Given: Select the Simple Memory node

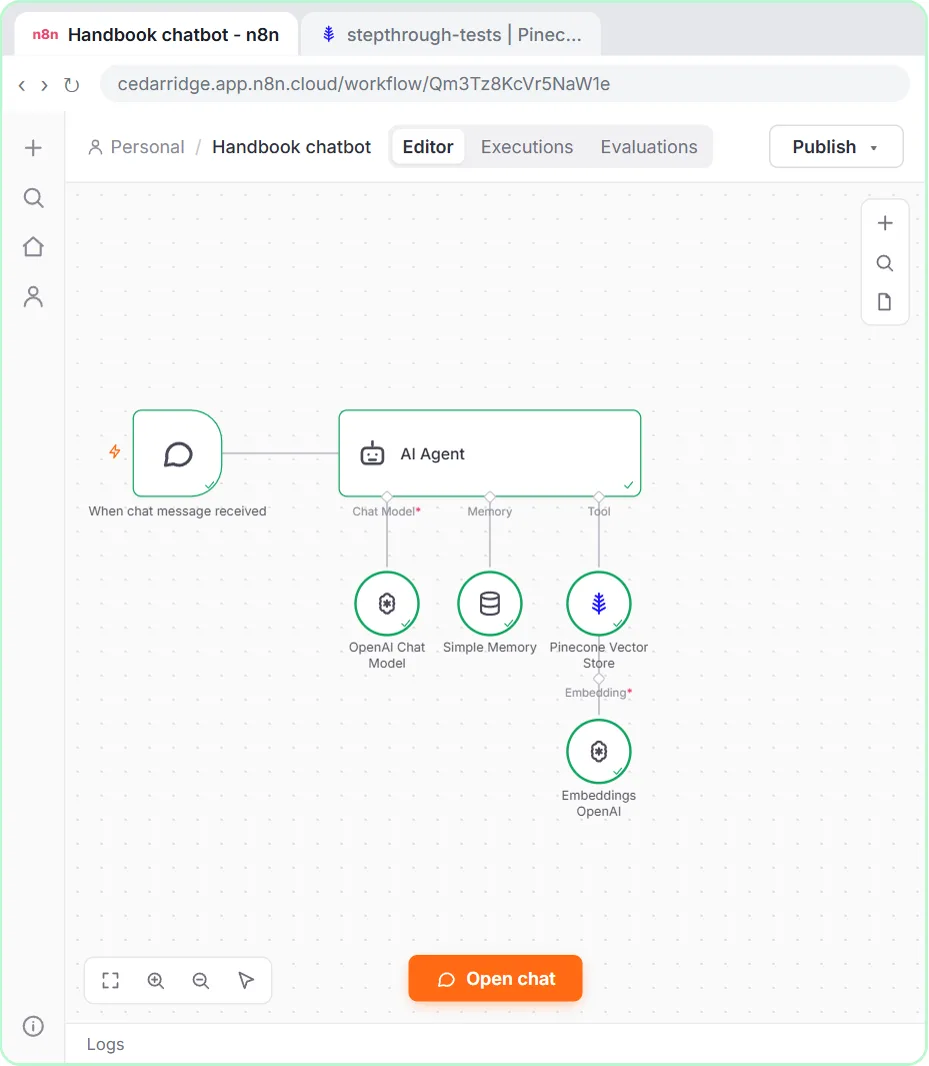Looking at the screenshot, I should point(490,604).
